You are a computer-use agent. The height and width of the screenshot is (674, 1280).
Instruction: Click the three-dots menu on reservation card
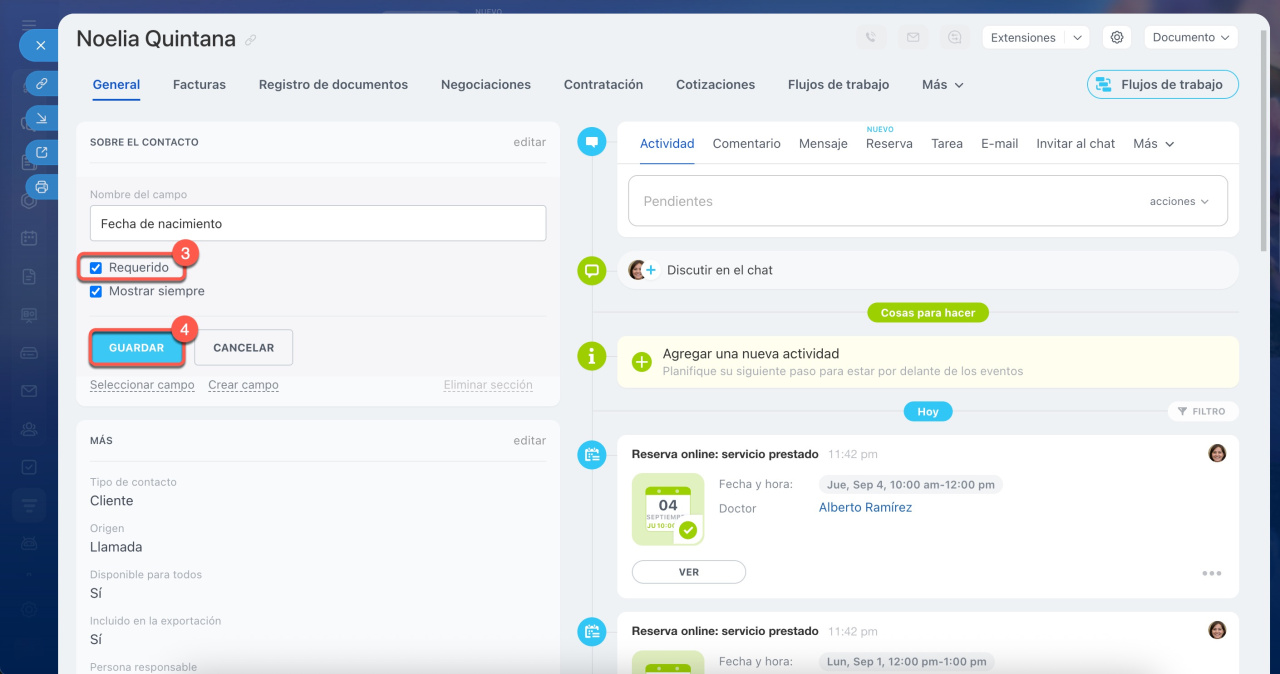pos(1212,573)
